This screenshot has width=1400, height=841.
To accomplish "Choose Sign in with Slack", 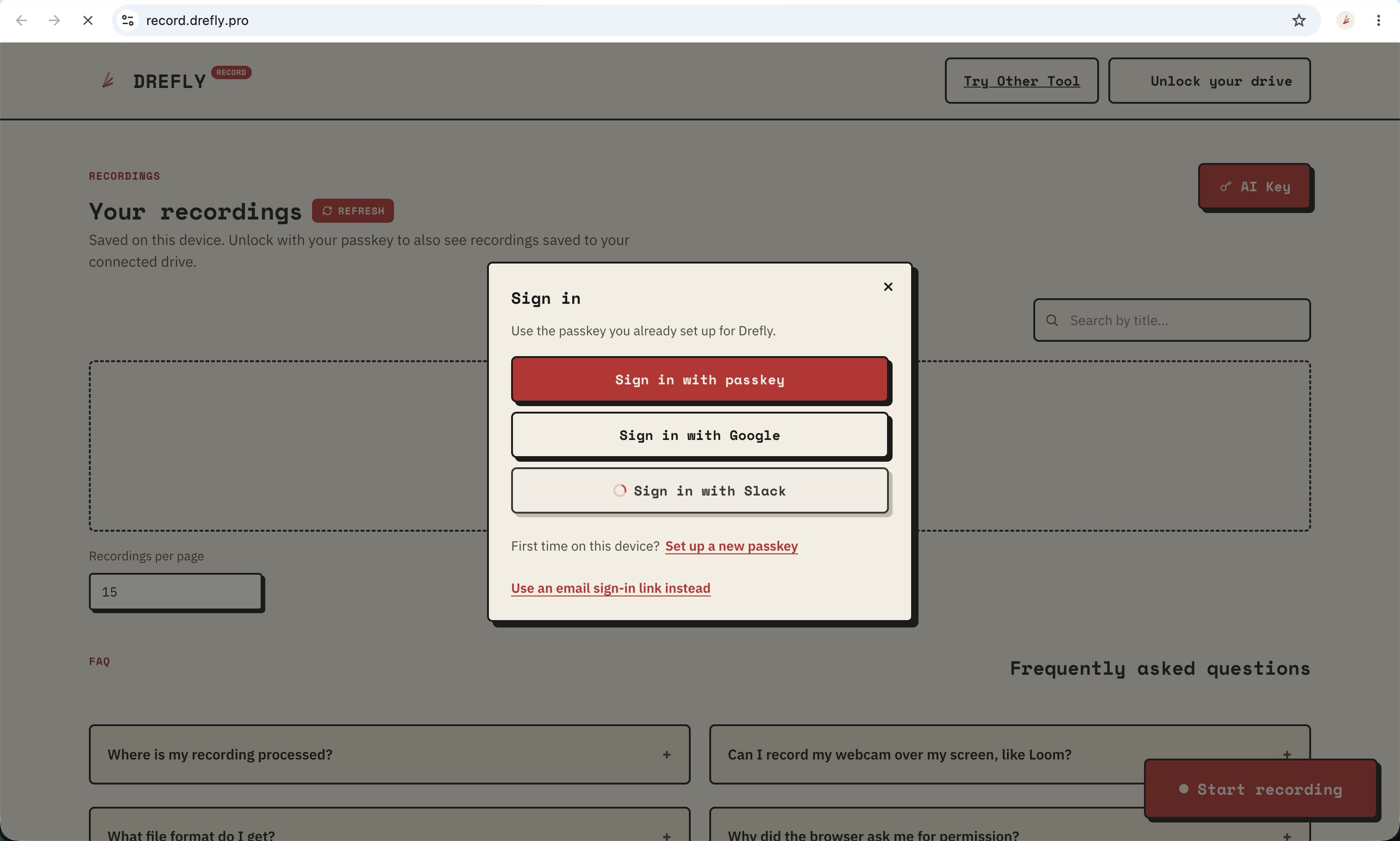I will pos(699,491).
